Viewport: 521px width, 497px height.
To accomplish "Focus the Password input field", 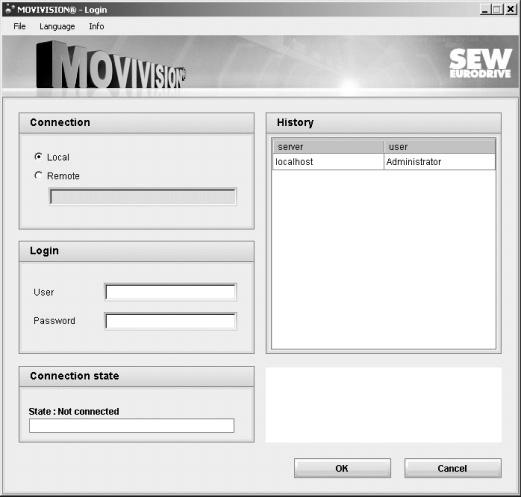I will [170, 321].
